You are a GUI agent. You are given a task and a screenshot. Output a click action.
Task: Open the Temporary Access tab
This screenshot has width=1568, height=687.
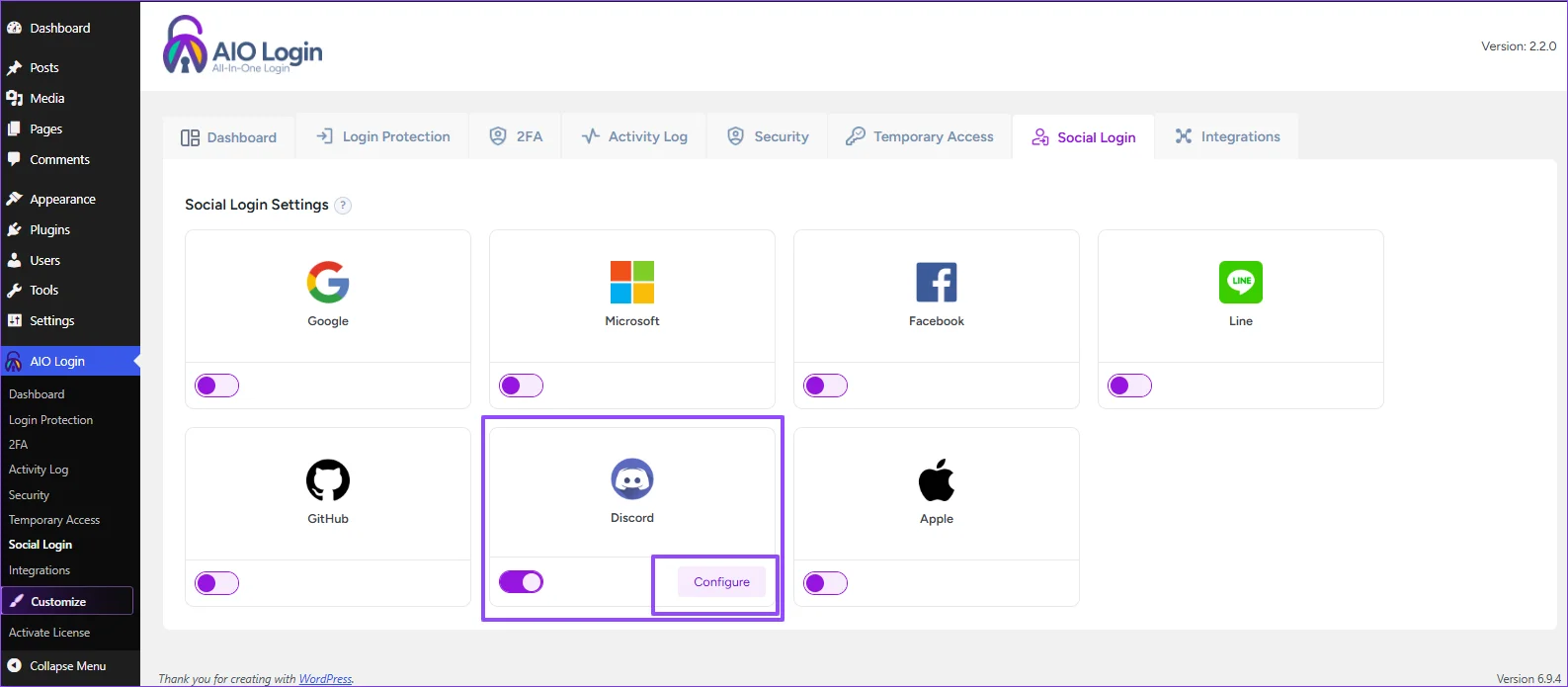(920, 136)
